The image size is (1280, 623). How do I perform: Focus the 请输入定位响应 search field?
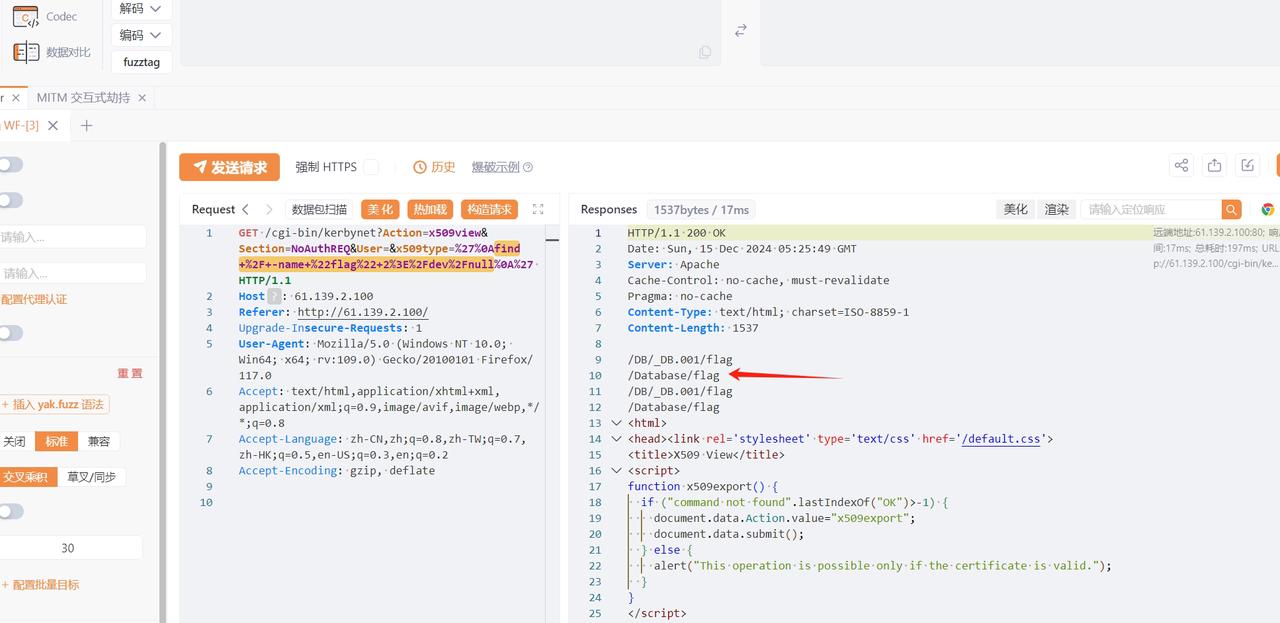pos(1150,209)
